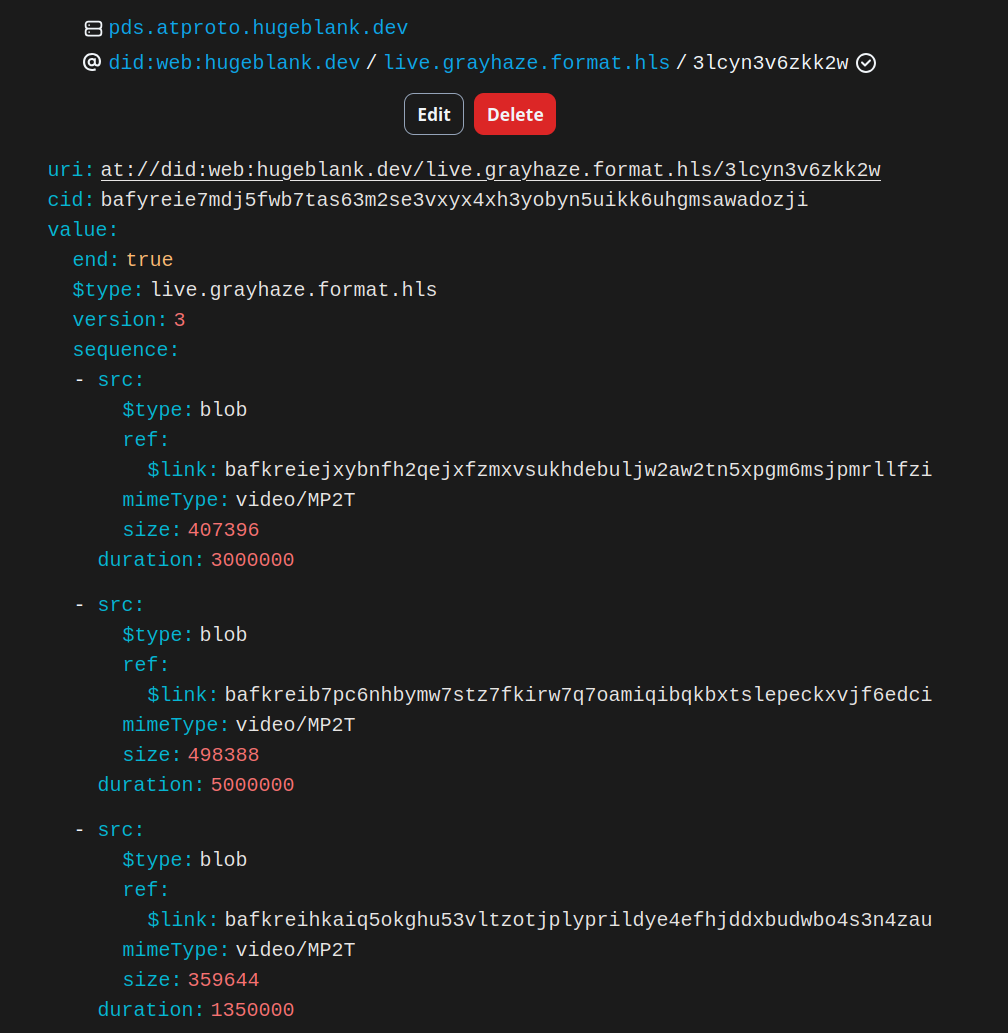The width and height of the screenshot is (1008, 1033).
Task: Open the did:web:hugeblank.dev repo link
Action: point(234,63)
